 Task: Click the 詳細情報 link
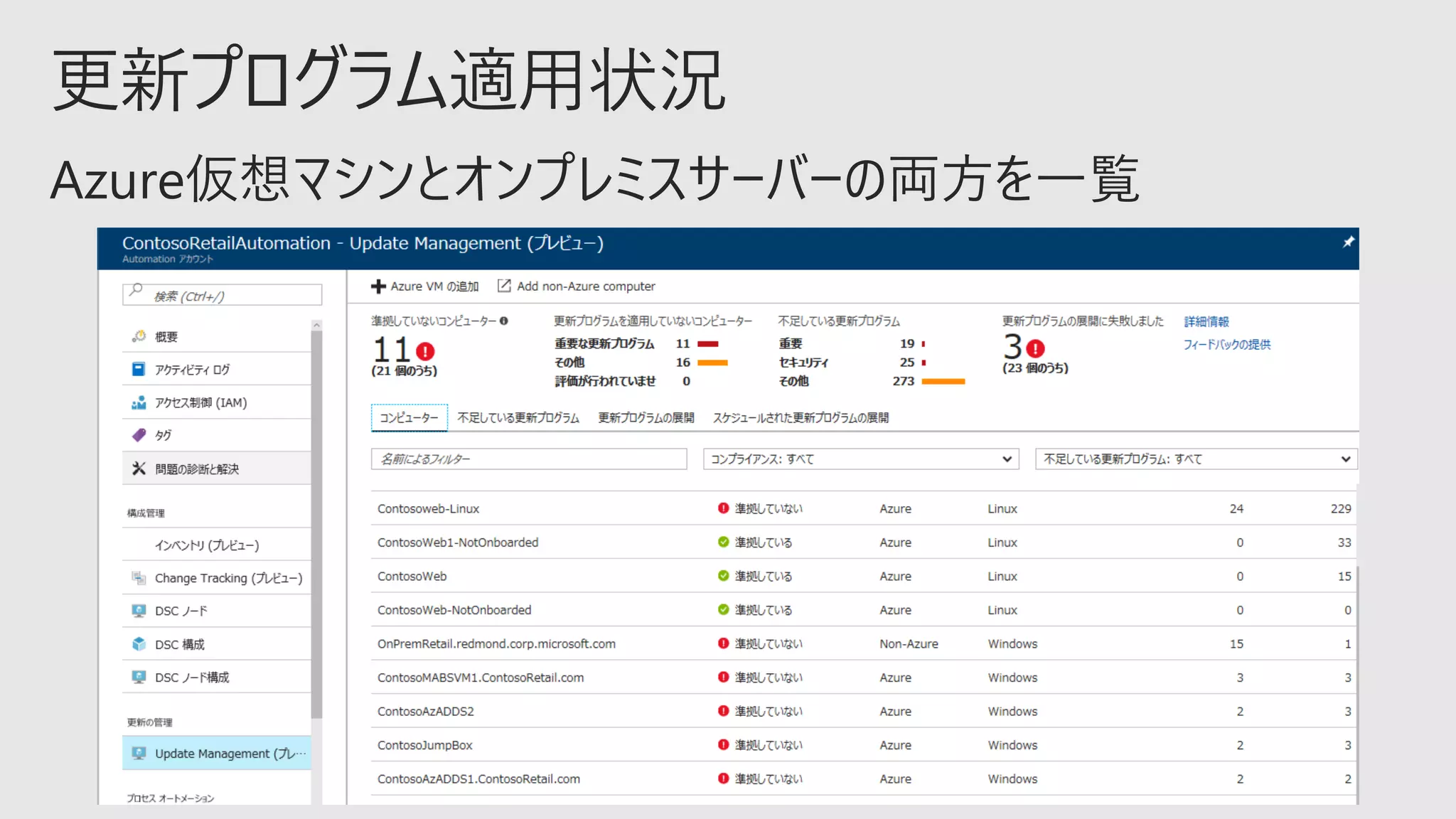pyautogui.click(x=1206, y=322)
